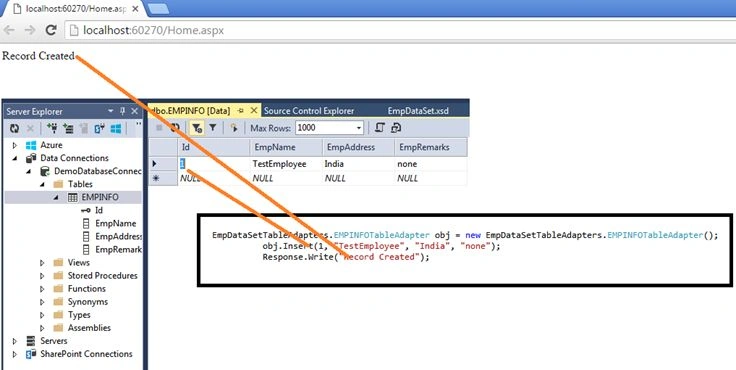Screen dimensions: 736x370
Task: Select the EmpAddress column in the tree
Action: tap(118, 237)
